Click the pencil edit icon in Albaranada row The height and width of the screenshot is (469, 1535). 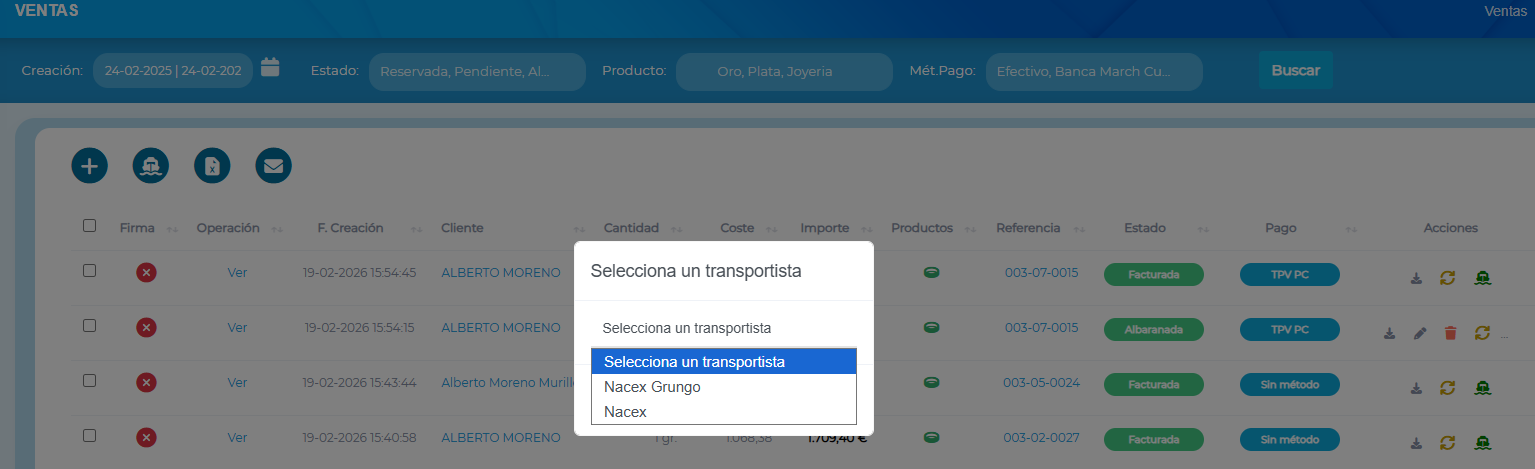pyautogui.click(x=1420, y=333)
